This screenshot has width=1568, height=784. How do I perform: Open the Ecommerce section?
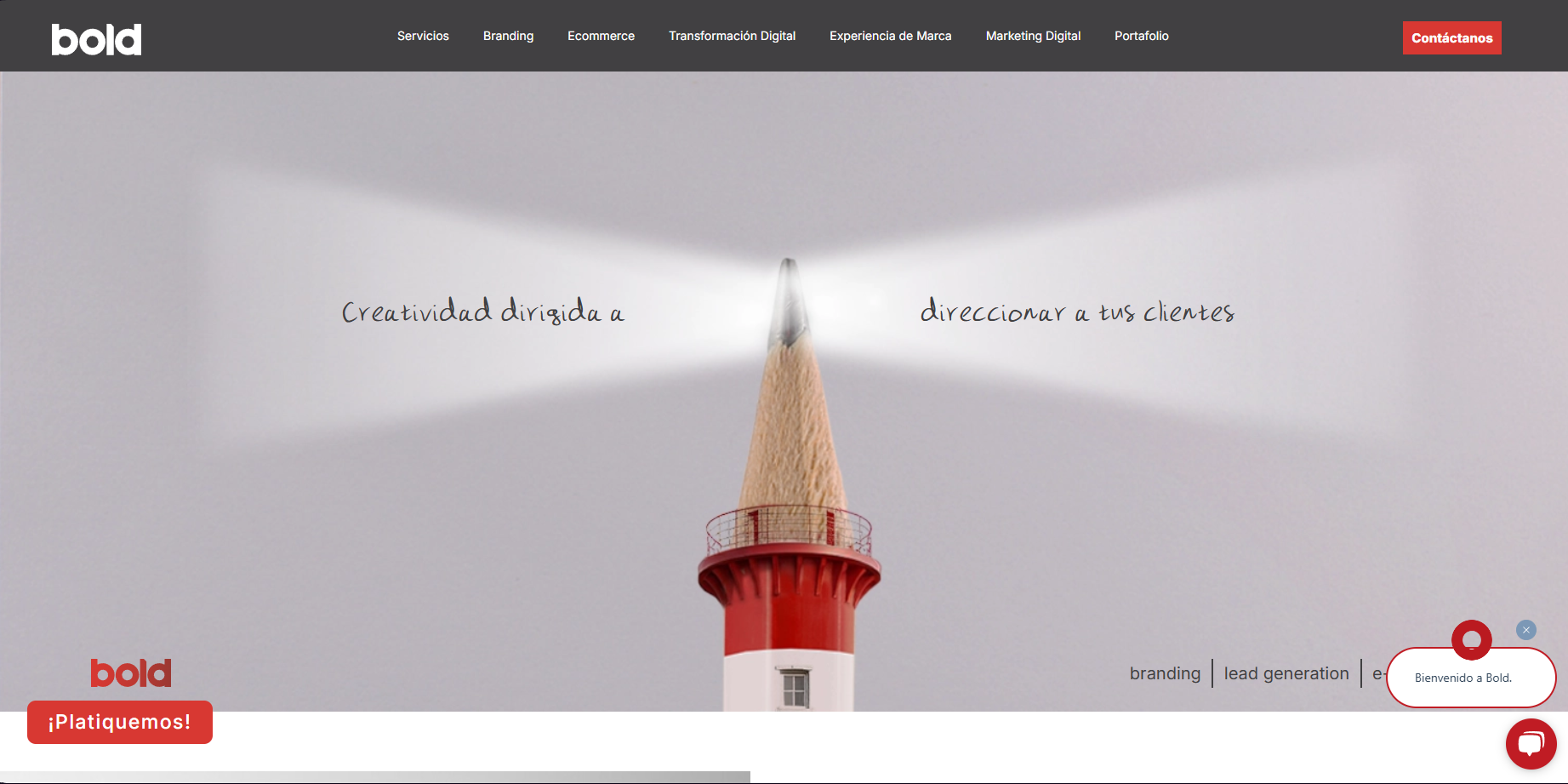[x=601, y=36]
